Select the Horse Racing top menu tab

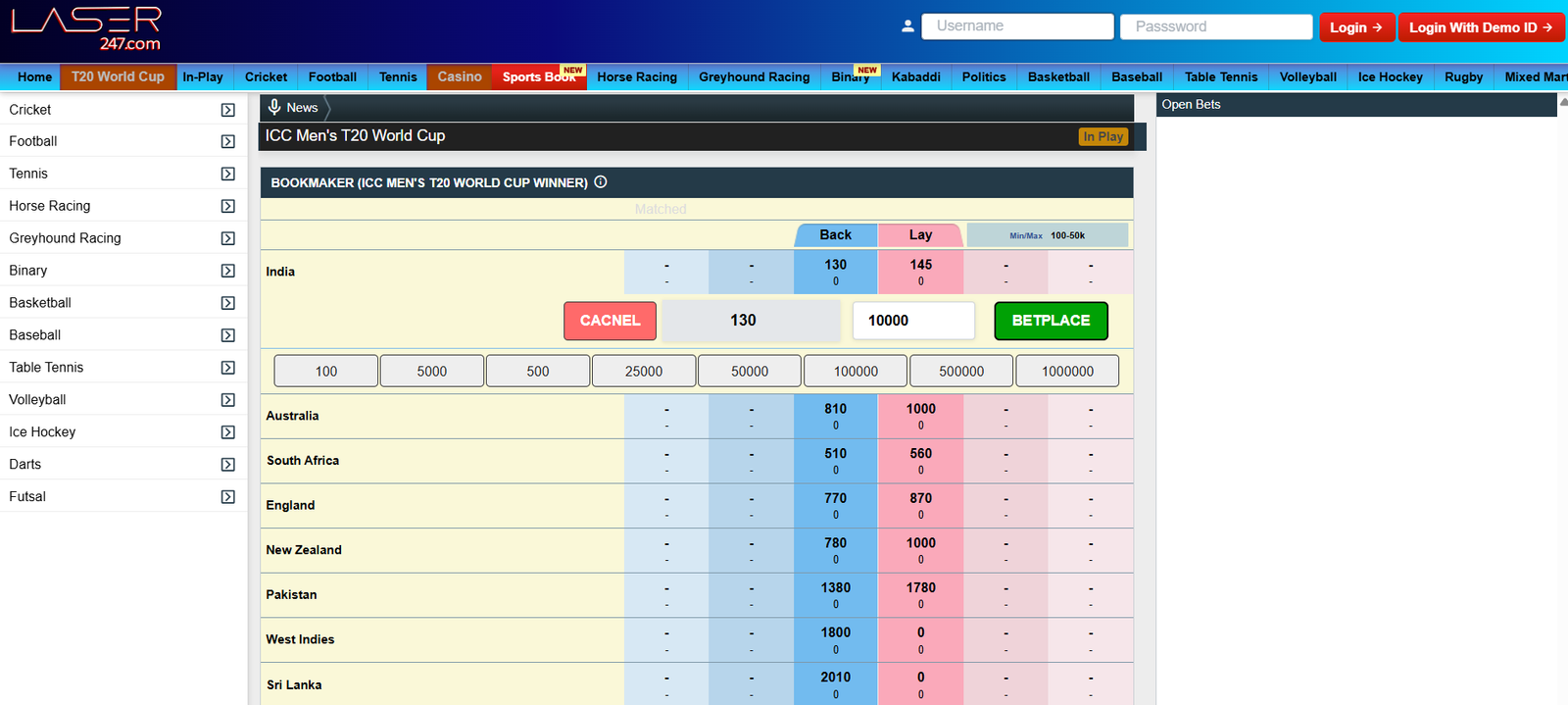(637, 76)
